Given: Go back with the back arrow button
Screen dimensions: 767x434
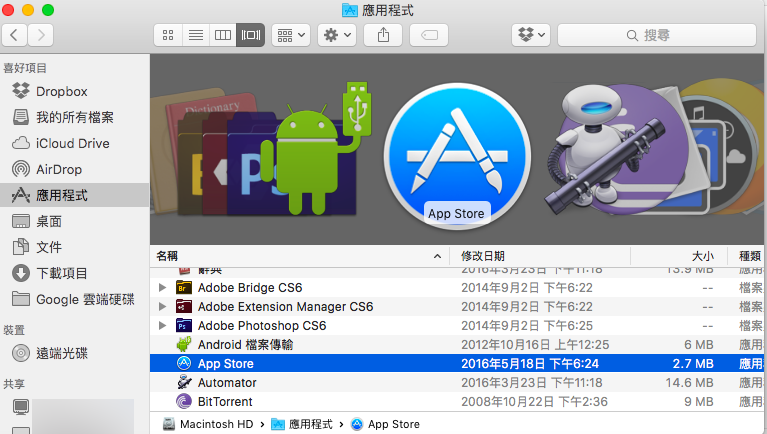Looking at the screenshot, I should tap(15, 35).
